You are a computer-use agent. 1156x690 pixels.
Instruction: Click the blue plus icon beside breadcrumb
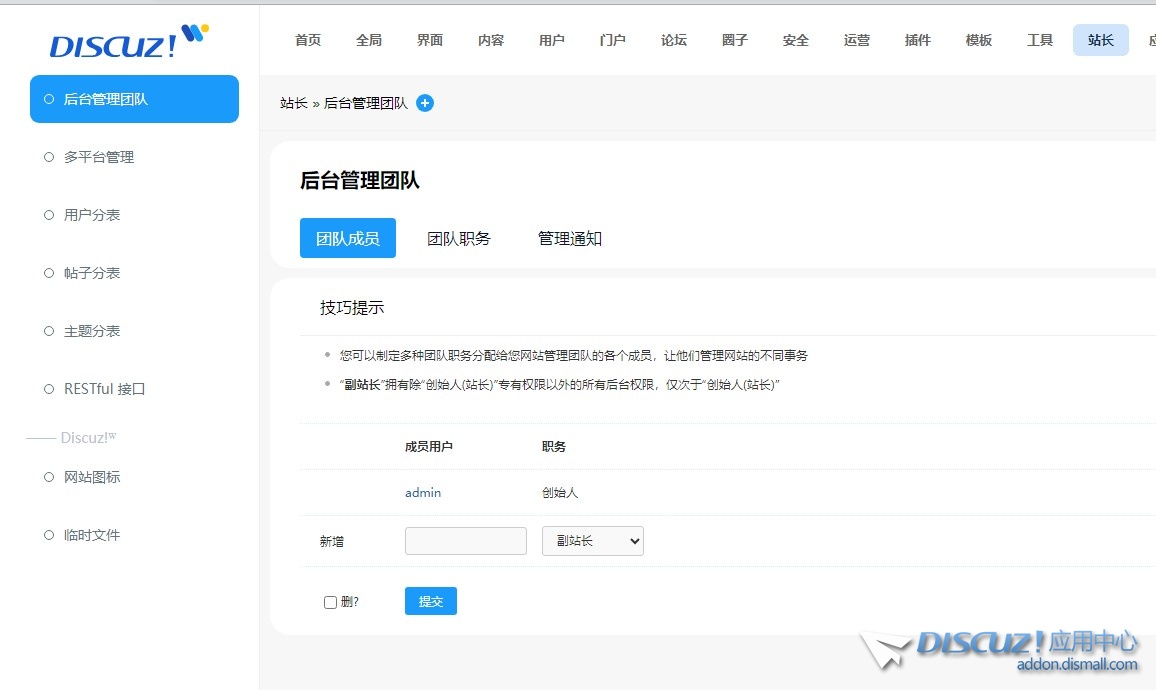[425, 103]
